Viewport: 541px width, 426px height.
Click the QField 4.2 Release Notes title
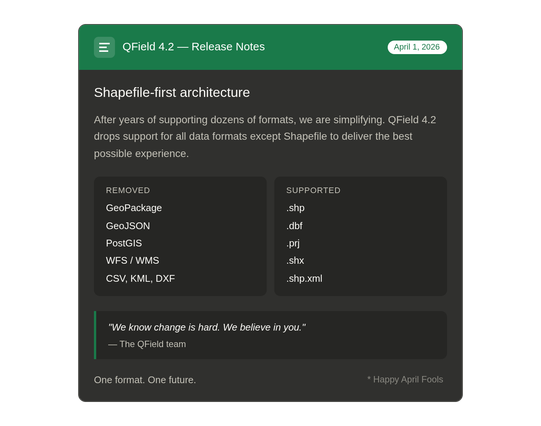point(193,47)
